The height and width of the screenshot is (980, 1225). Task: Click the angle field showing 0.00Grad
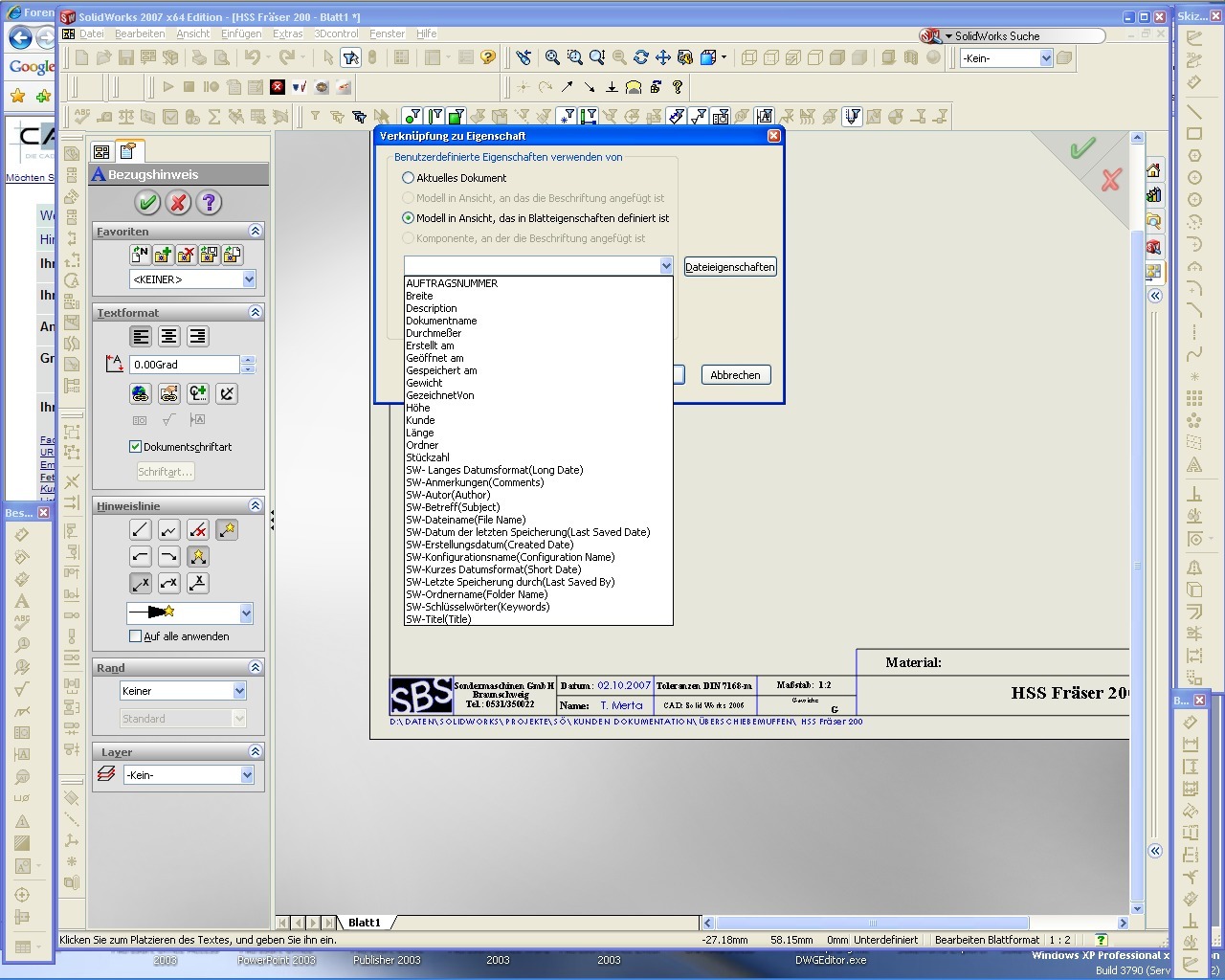tap(185, 365)
